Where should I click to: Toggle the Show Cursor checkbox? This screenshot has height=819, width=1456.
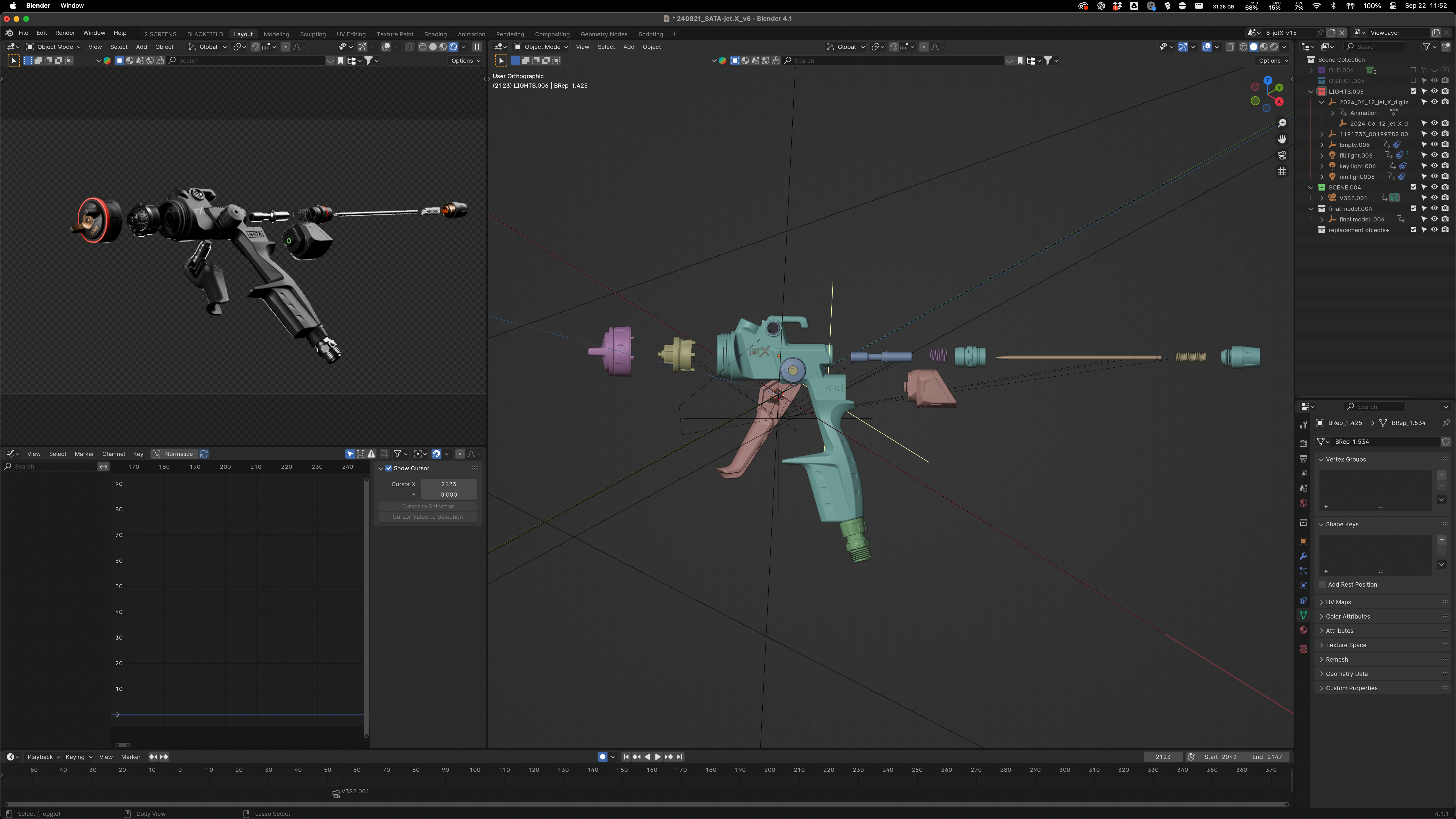389,468
